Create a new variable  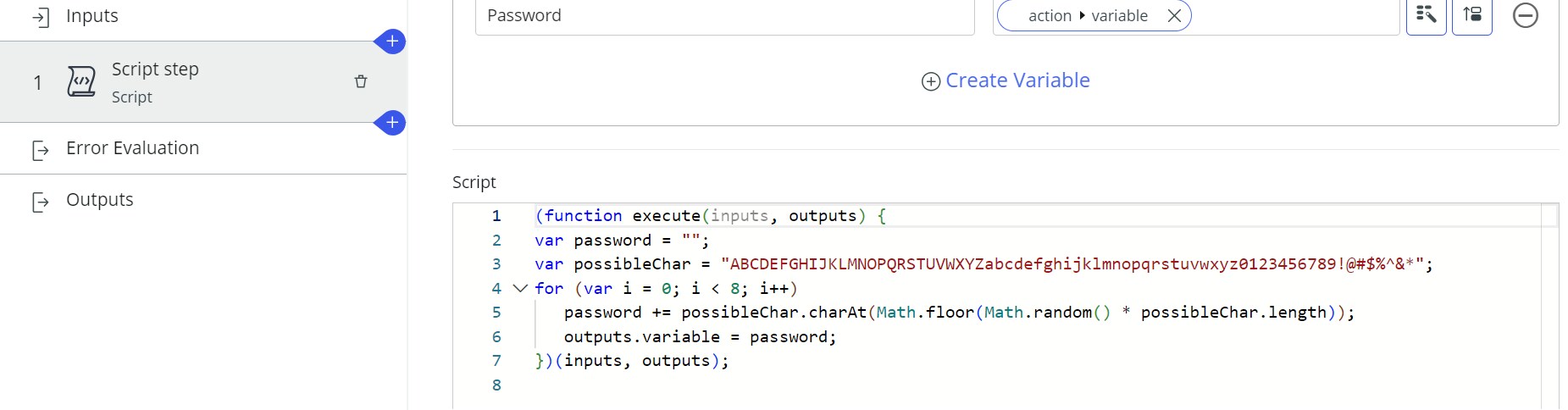click(x=1006, y=80)
